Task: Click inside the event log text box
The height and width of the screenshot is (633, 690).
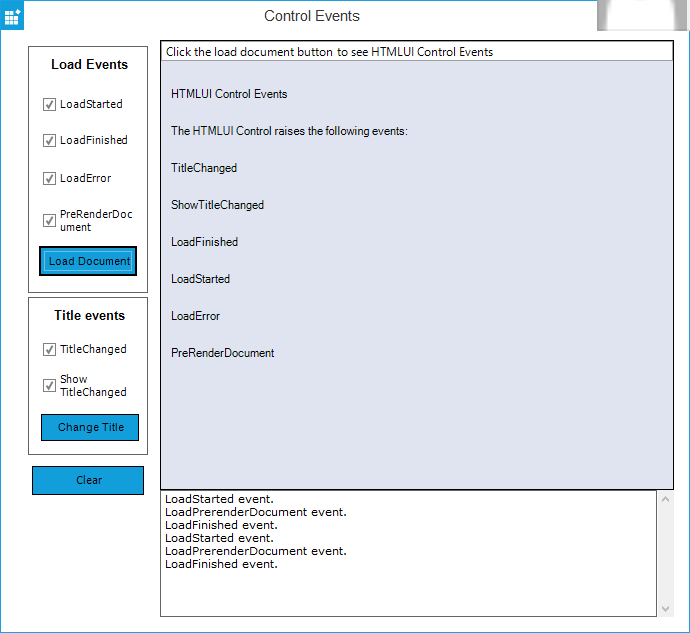Action: [400, 590]
